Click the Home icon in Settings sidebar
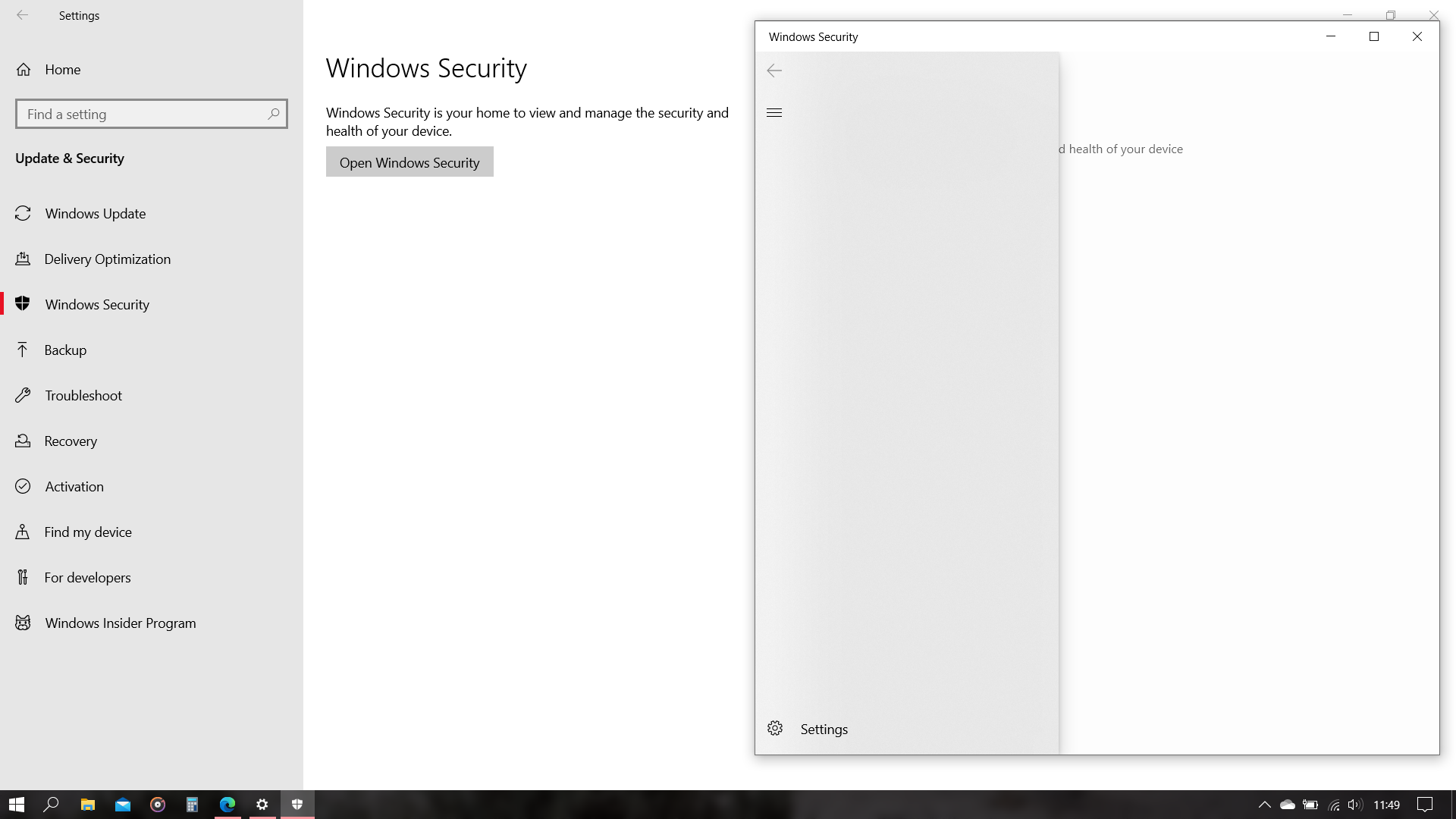The image size is (1456, 819). point(24,70)
